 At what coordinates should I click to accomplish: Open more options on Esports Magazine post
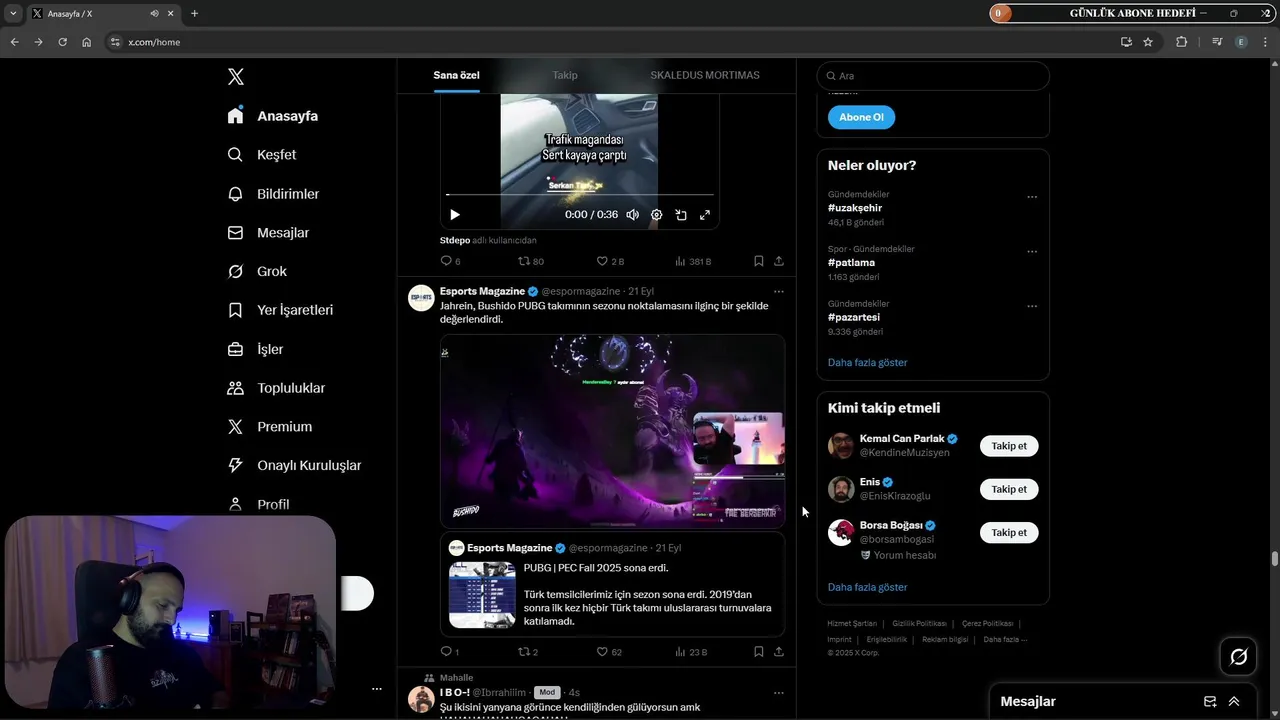tap(779, 292)
